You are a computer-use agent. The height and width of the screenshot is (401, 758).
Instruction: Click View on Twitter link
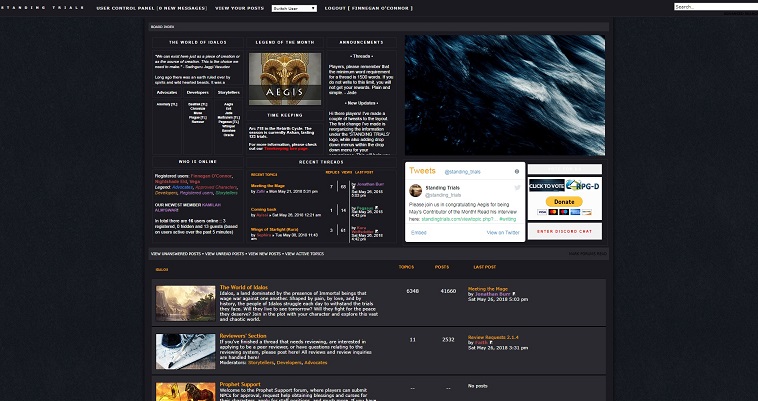503,233
